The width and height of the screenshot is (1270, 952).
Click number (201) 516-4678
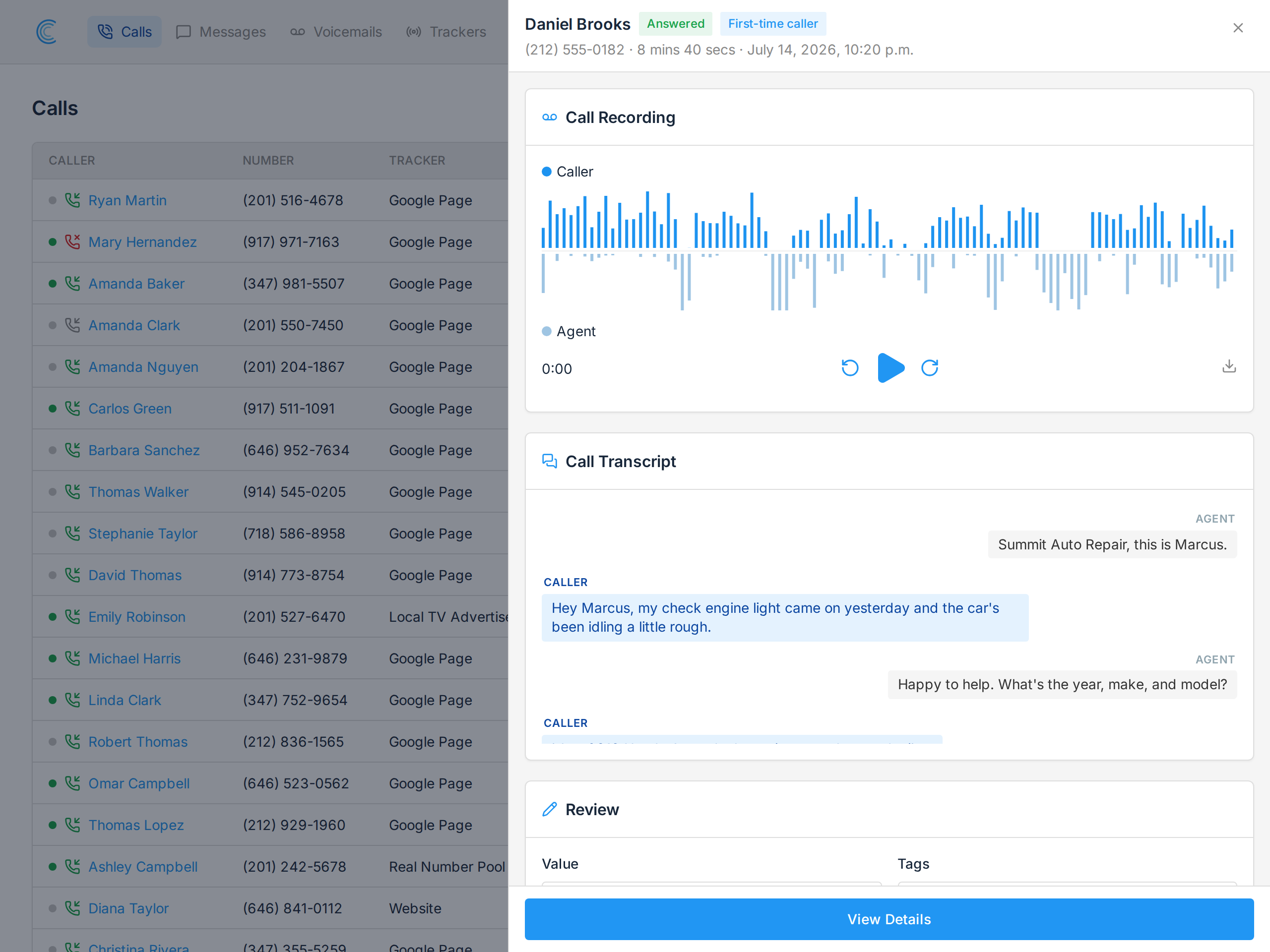293,200
